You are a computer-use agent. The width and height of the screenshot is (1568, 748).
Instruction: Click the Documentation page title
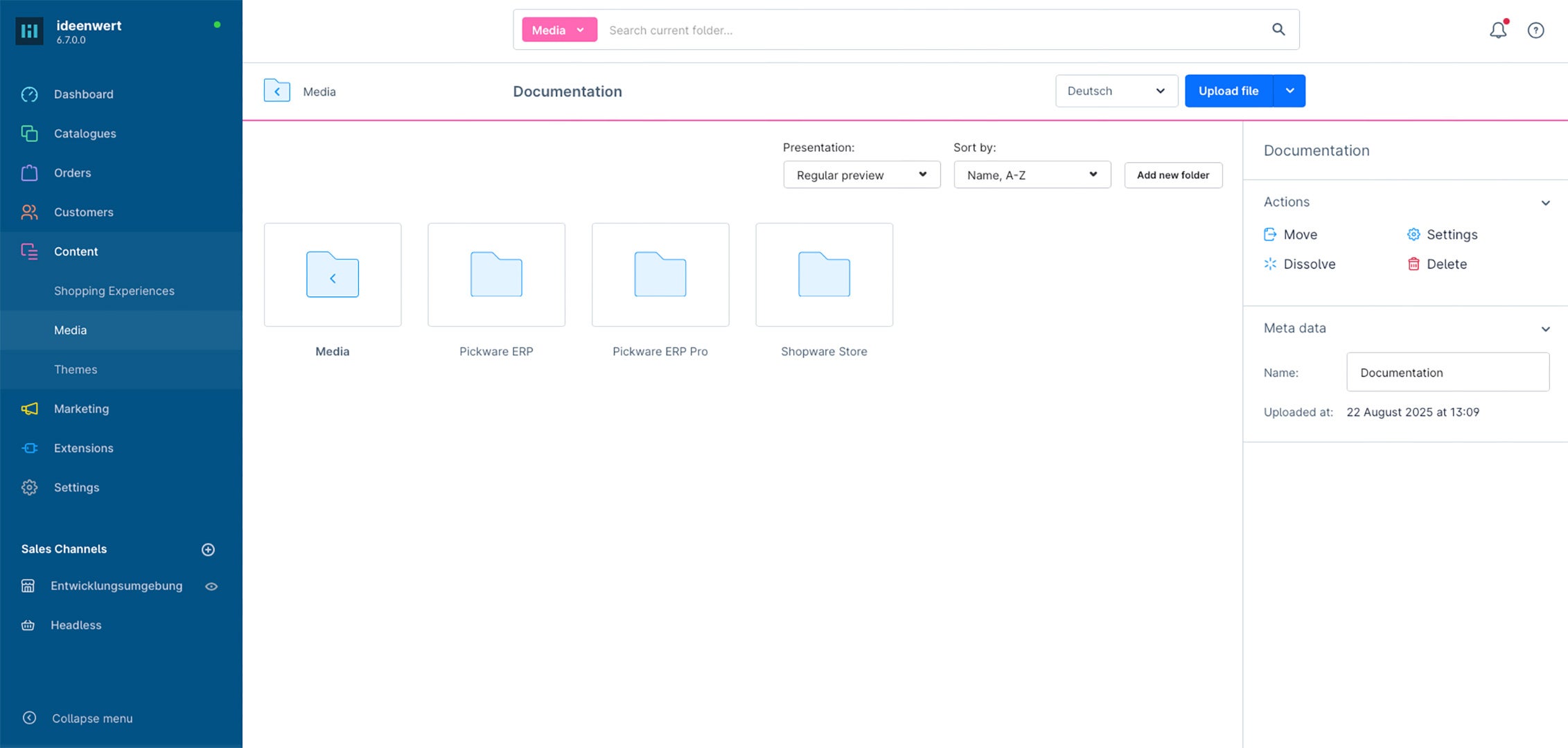click(567, 91)
